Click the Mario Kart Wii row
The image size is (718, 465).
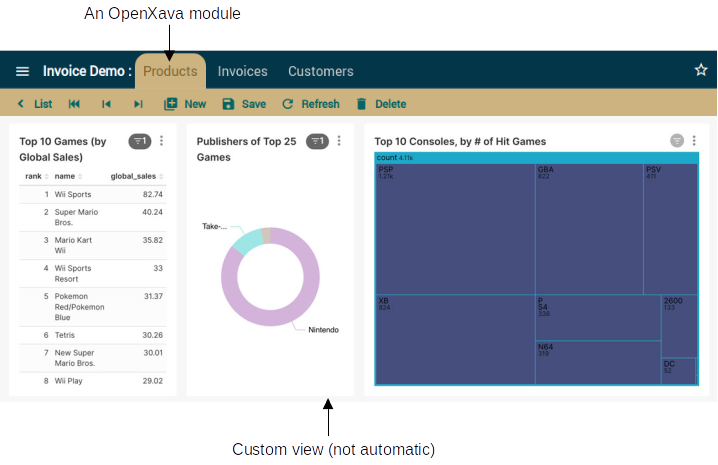[x=92, y=245]
